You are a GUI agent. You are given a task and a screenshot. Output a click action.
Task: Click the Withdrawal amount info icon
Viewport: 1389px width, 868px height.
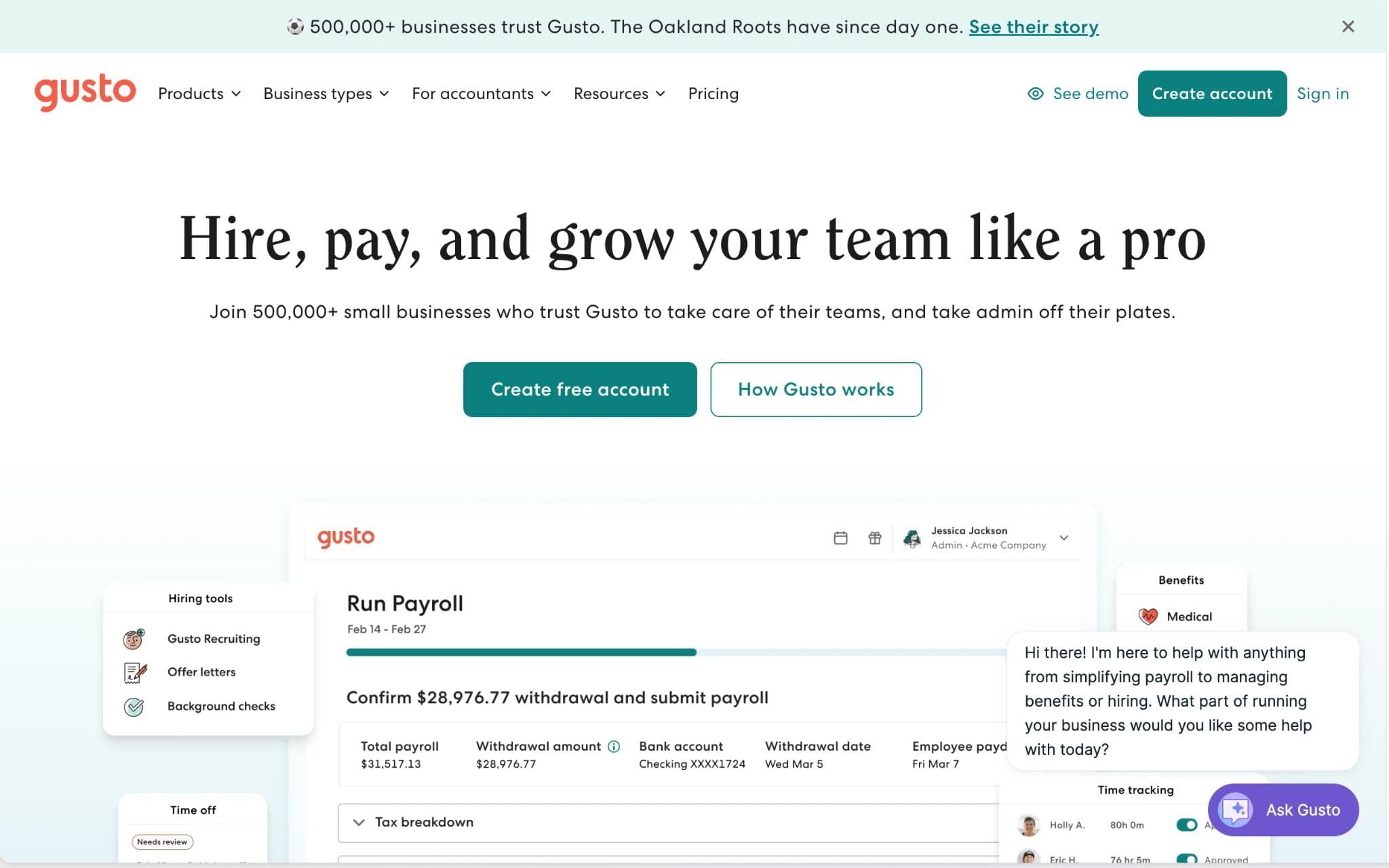(x=614, y=746)
